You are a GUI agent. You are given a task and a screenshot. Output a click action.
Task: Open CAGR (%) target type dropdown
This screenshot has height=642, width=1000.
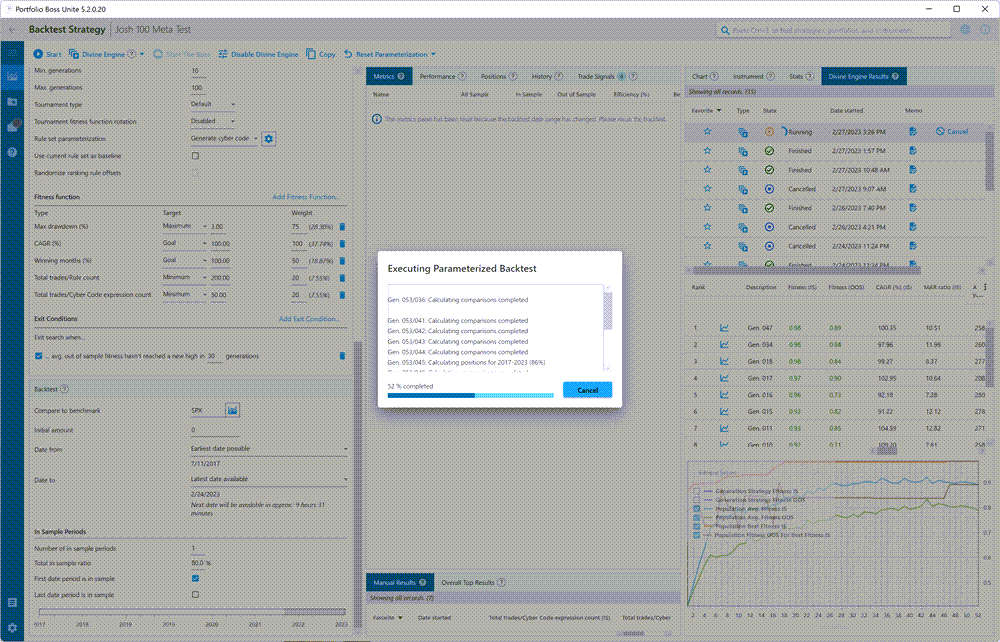(184, 243)
